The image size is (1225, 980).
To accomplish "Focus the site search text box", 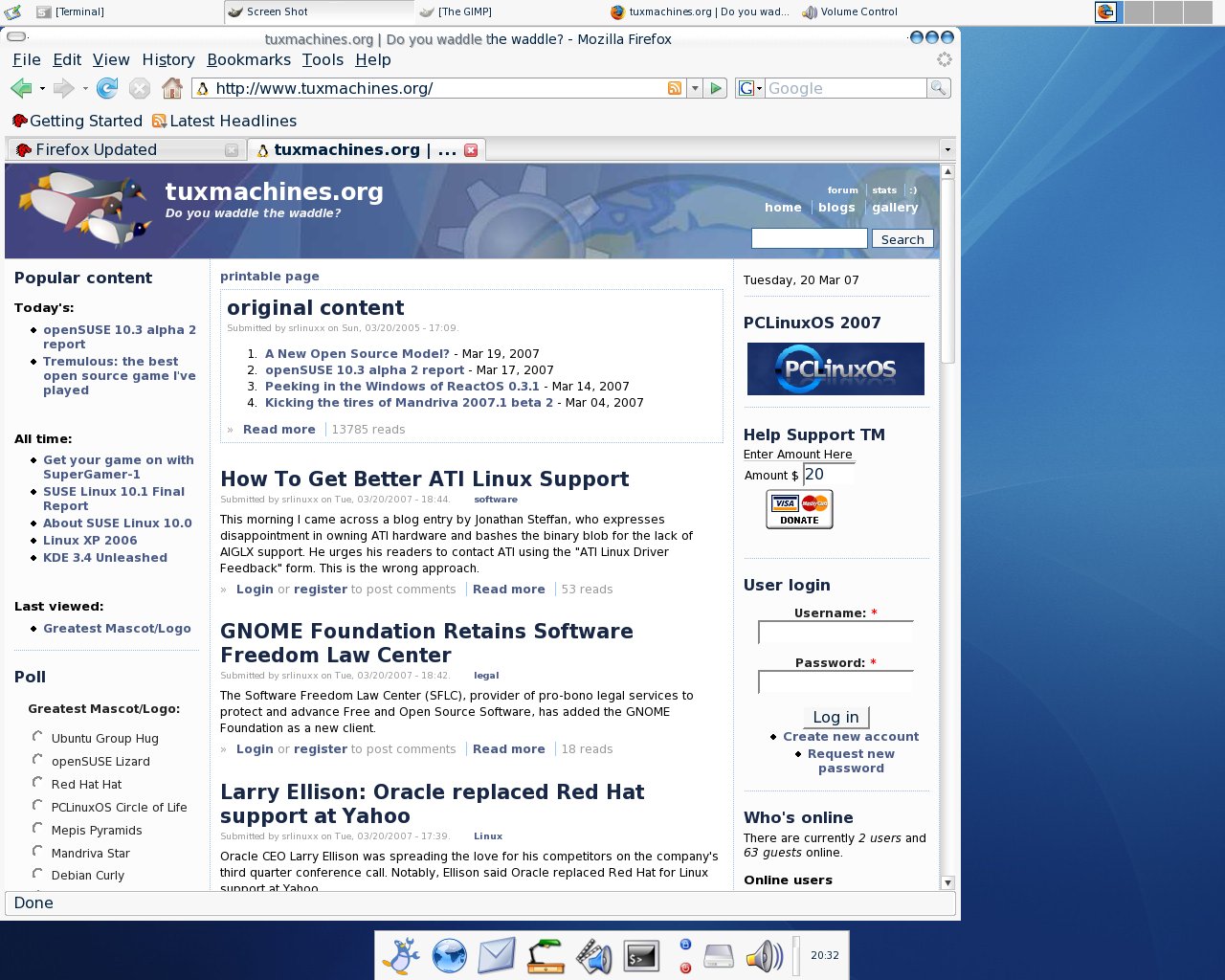I will [810, 238].
